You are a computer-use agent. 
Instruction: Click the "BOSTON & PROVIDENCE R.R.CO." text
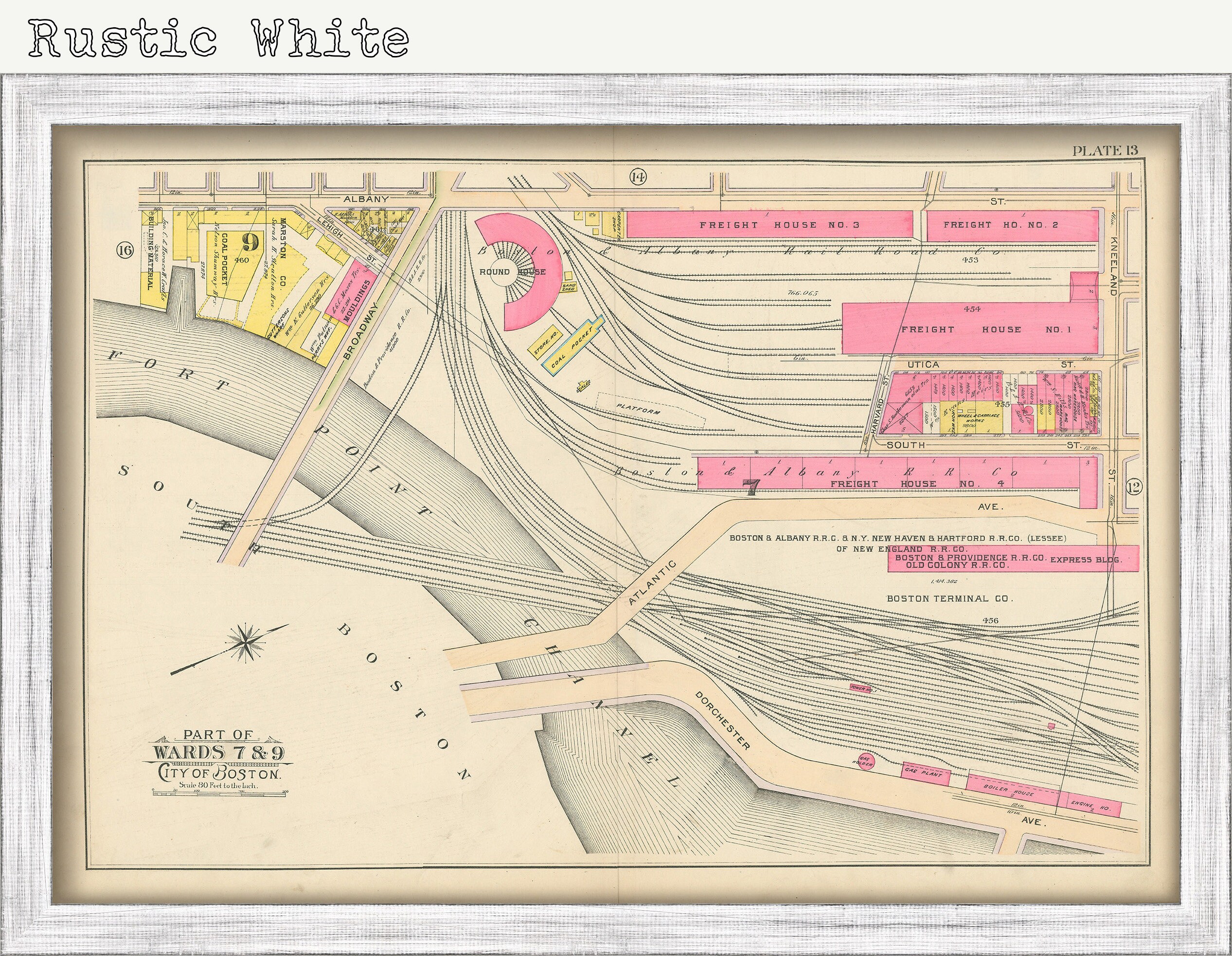tap(971, 558)
